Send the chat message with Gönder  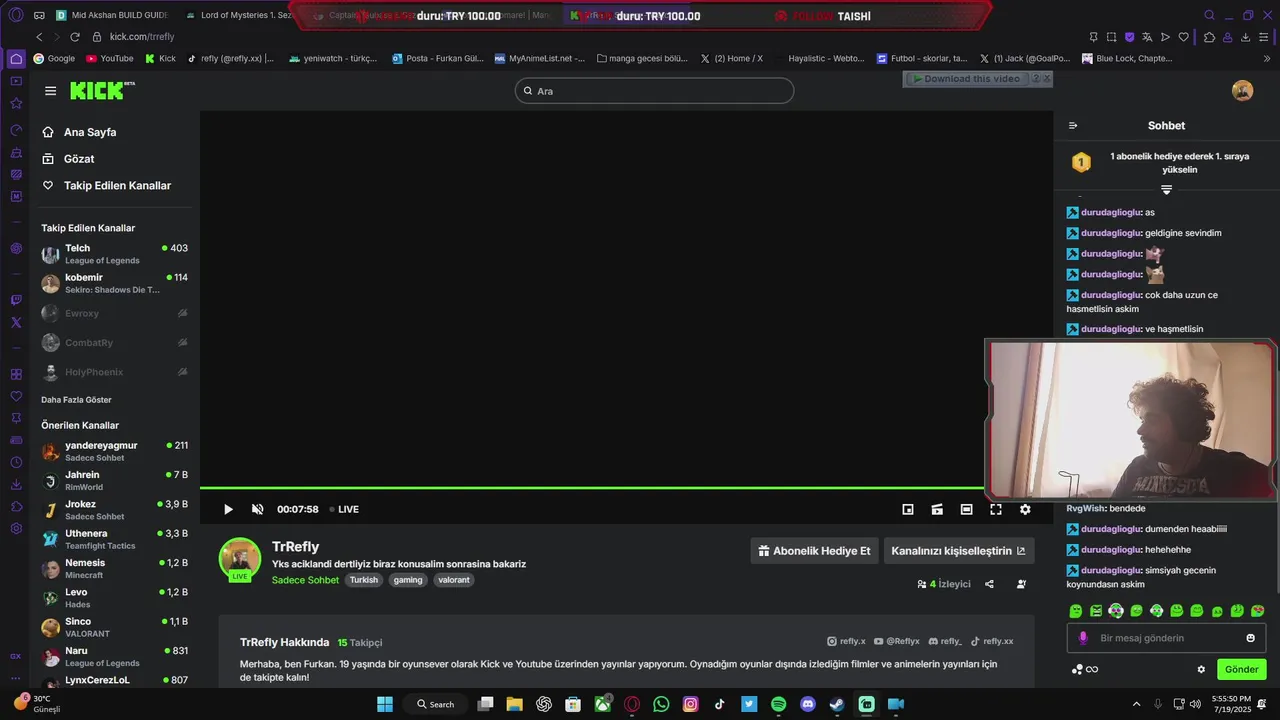click(1242, 670)
